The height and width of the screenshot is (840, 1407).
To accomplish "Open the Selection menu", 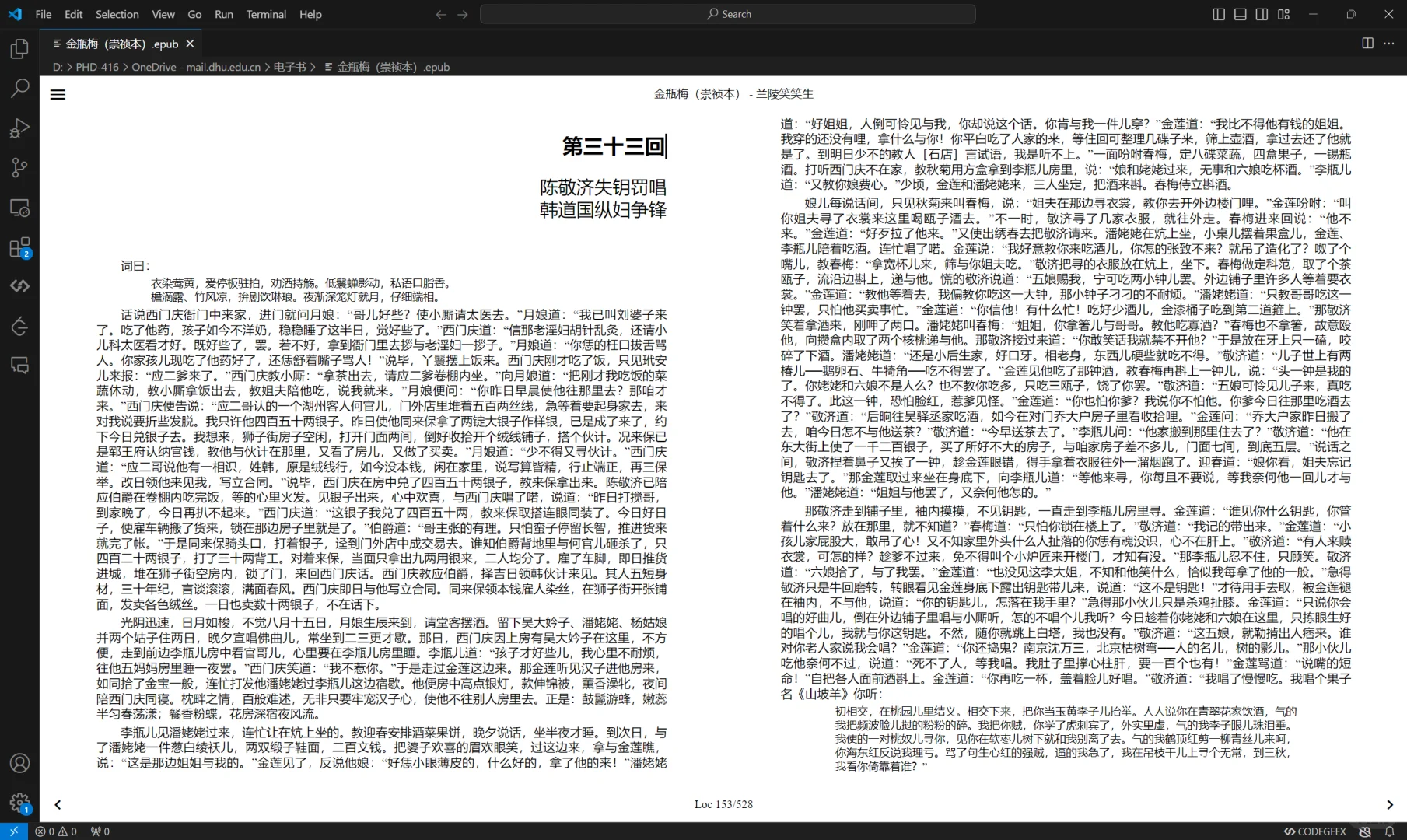I will tap(117, 14).
